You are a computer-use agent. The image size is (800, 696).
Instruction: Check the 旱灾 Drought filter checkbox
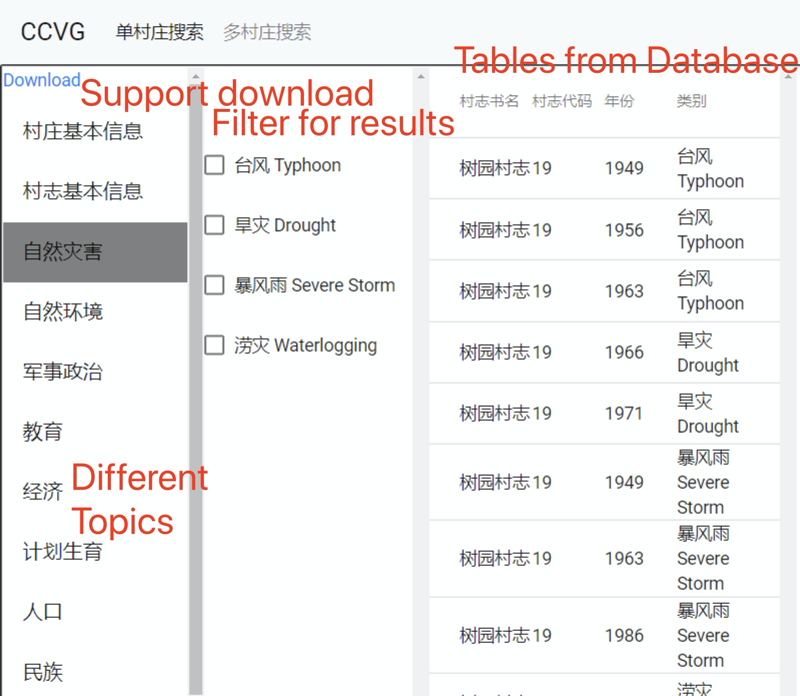[x=214, y=225]
